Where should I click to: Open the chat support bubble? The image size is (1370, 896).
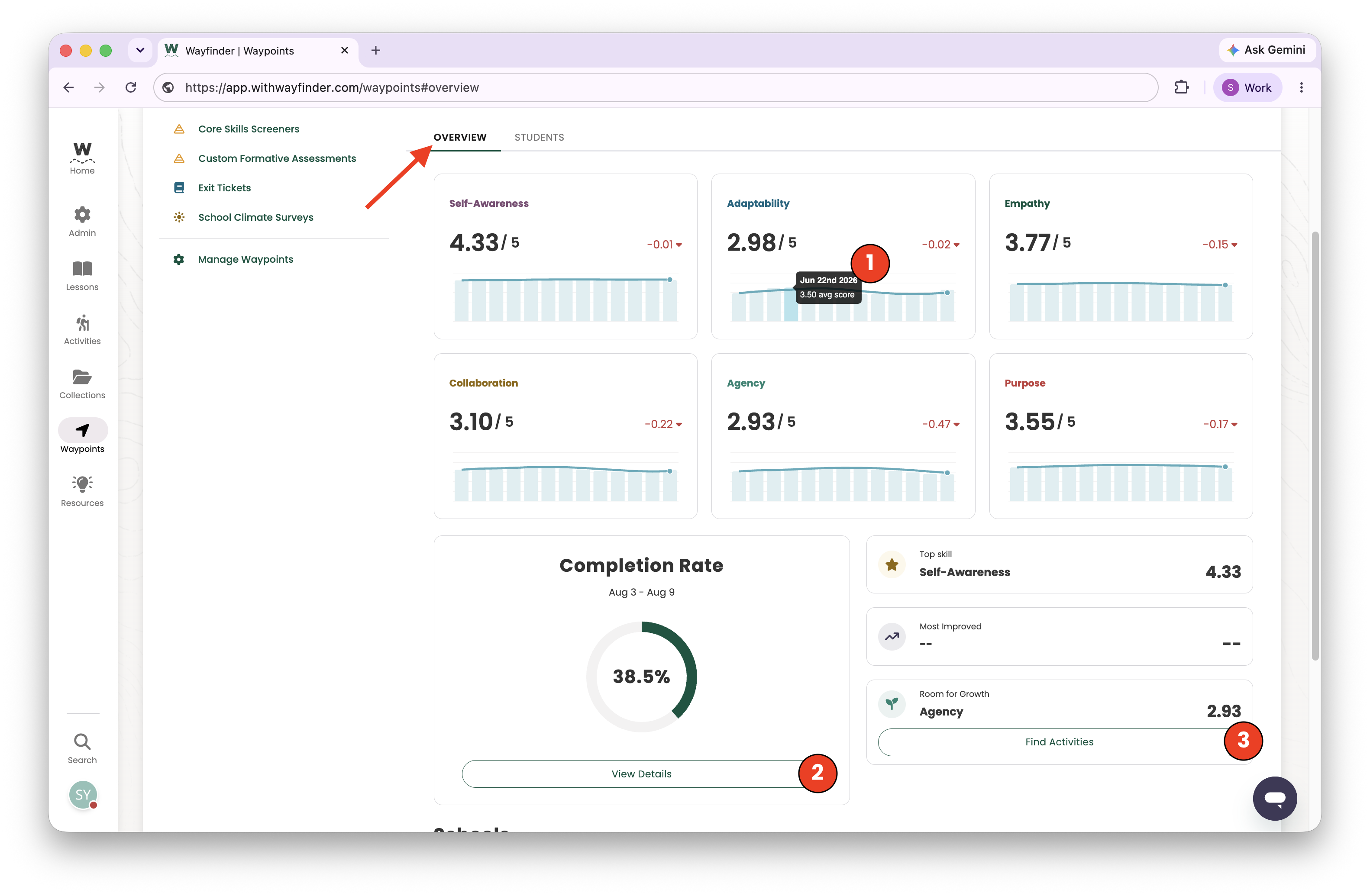[1274, 798]
